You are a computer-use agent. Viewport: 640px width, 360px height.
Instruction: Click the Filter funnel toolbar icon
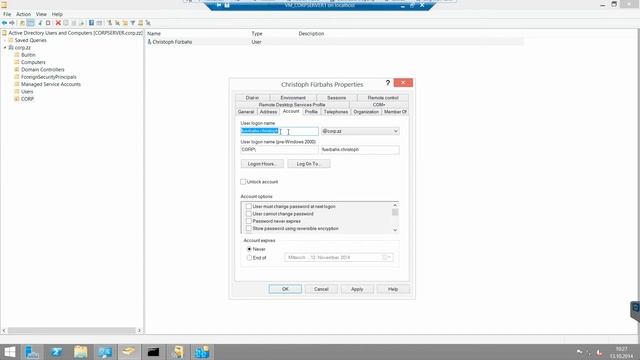(133, 23)
